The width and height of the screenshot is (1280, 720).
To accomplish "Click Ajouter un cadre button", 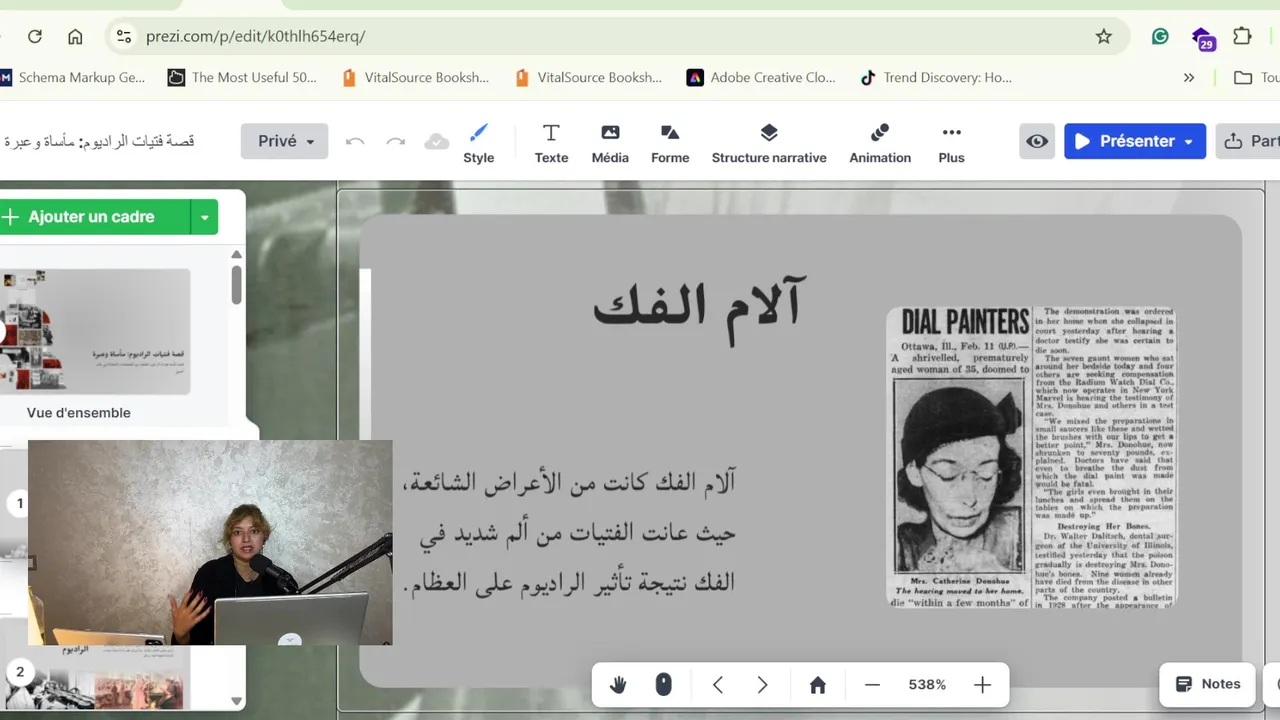I will coord(93,217).
